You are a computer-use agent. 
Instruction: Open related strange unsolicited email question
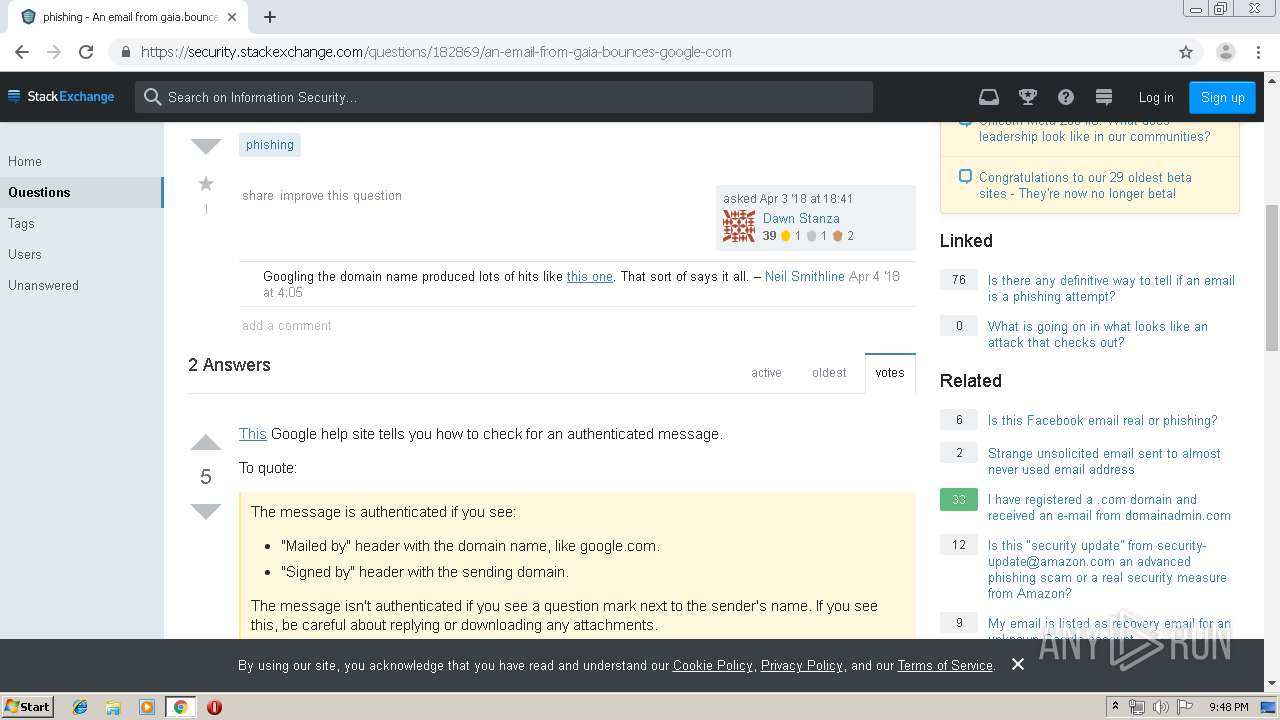(1104, 461)
